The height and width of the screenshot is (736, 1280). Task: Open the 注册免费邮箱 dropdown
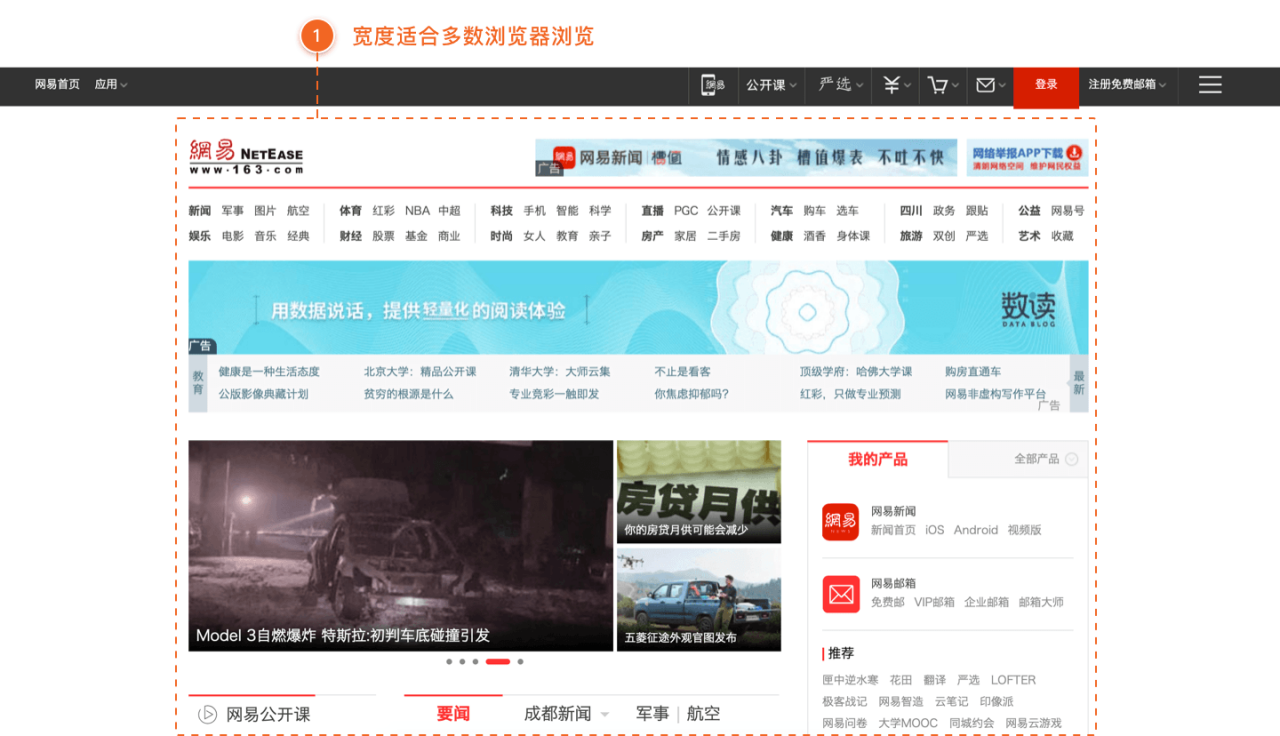coord(1127,85)
